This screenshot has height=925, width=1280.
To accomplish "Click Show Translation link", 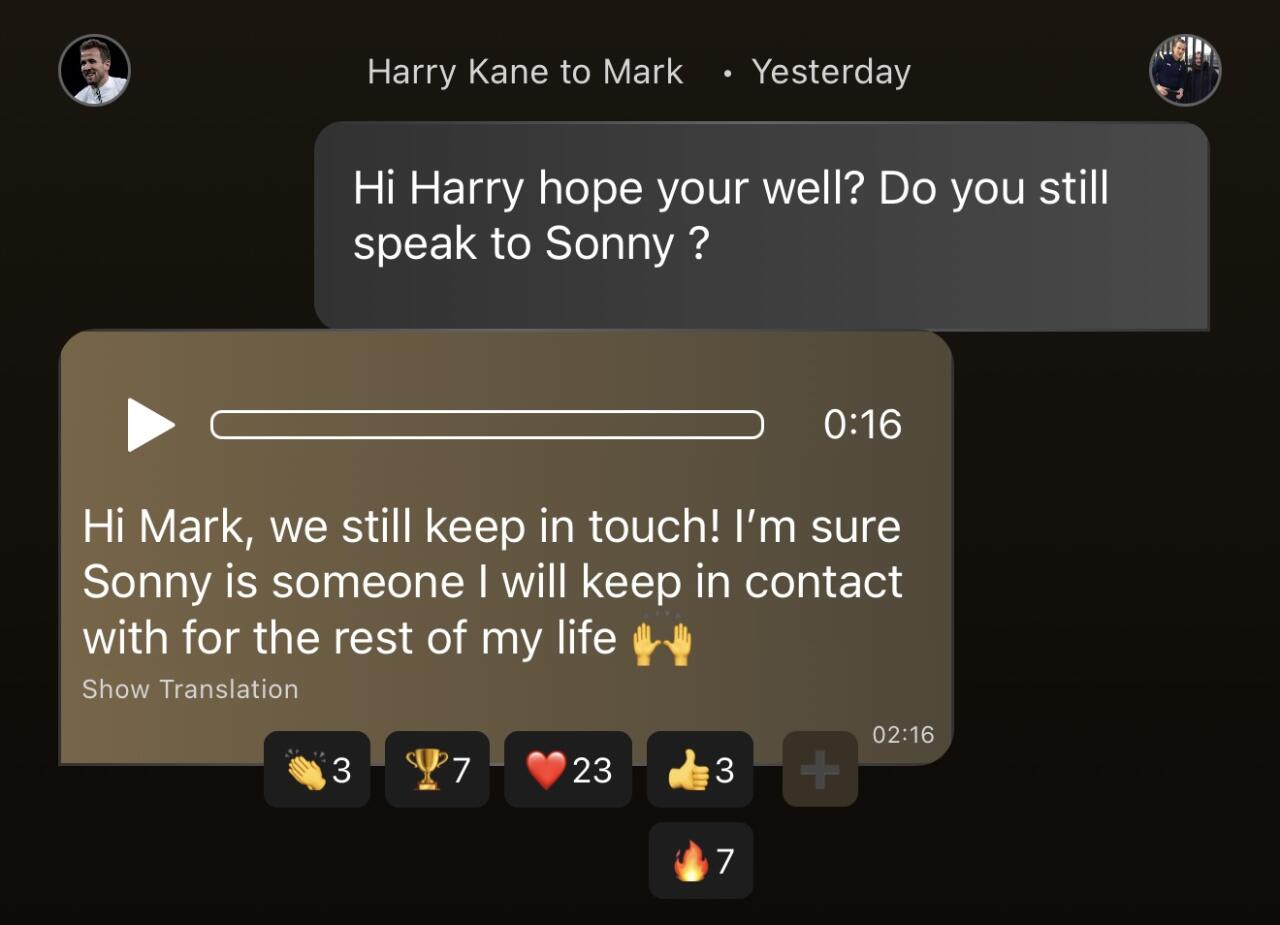I will click(x=190, y=689).
